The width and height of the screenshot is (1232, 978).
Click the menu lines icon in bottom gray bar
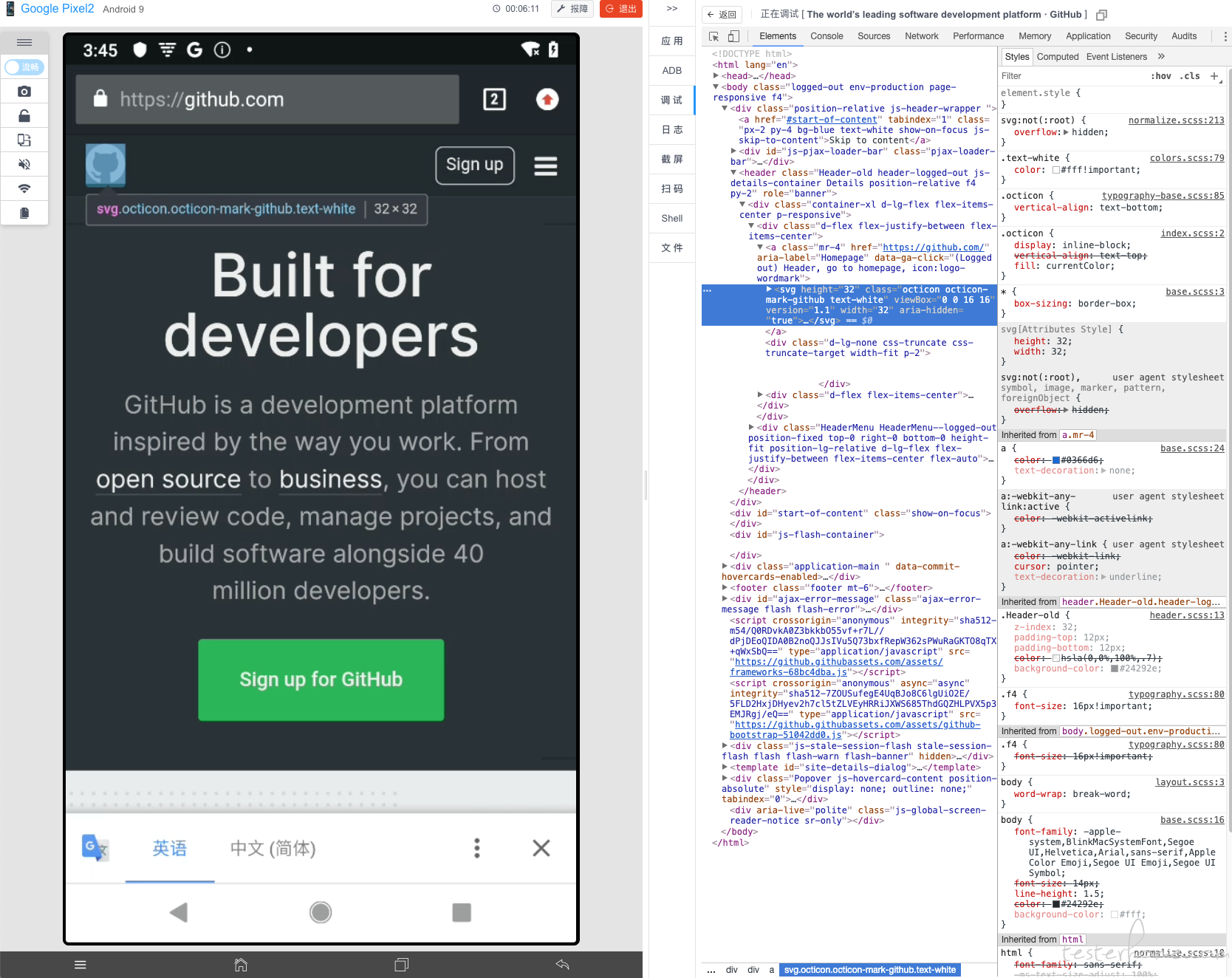pos(81,965)
